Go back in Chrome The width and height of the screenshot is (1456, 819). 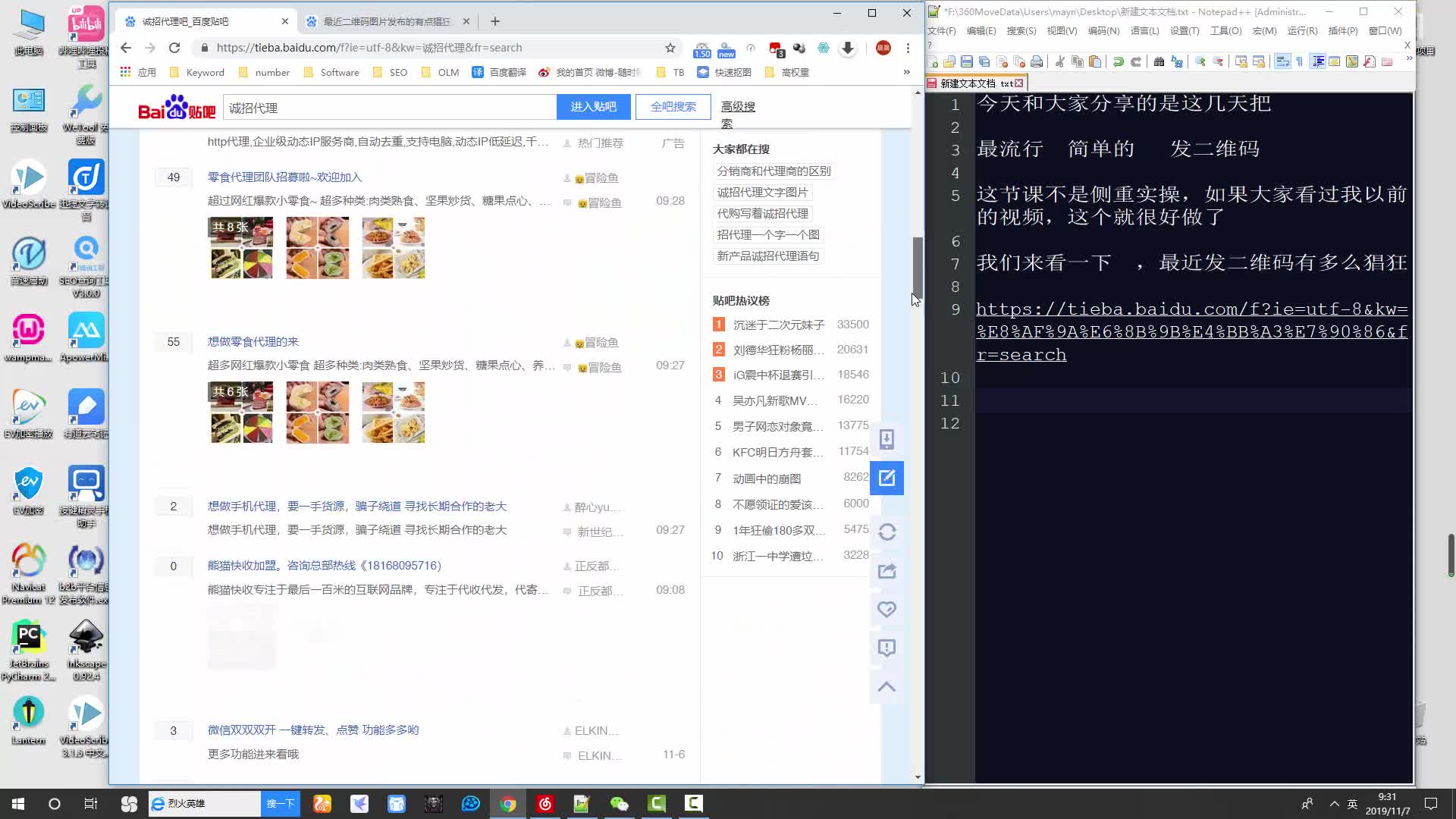(126, 48)
